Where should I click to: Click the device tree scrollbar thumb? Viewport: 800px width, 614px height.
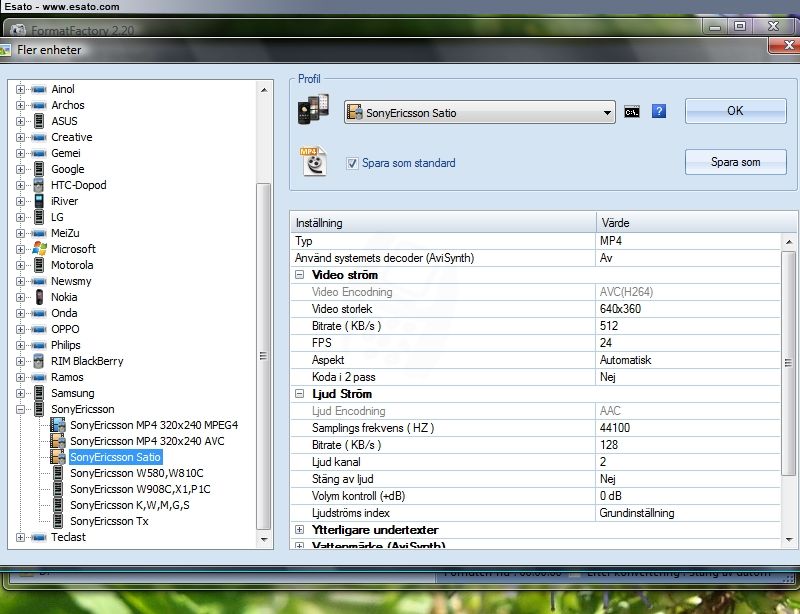tap(263, 356)
